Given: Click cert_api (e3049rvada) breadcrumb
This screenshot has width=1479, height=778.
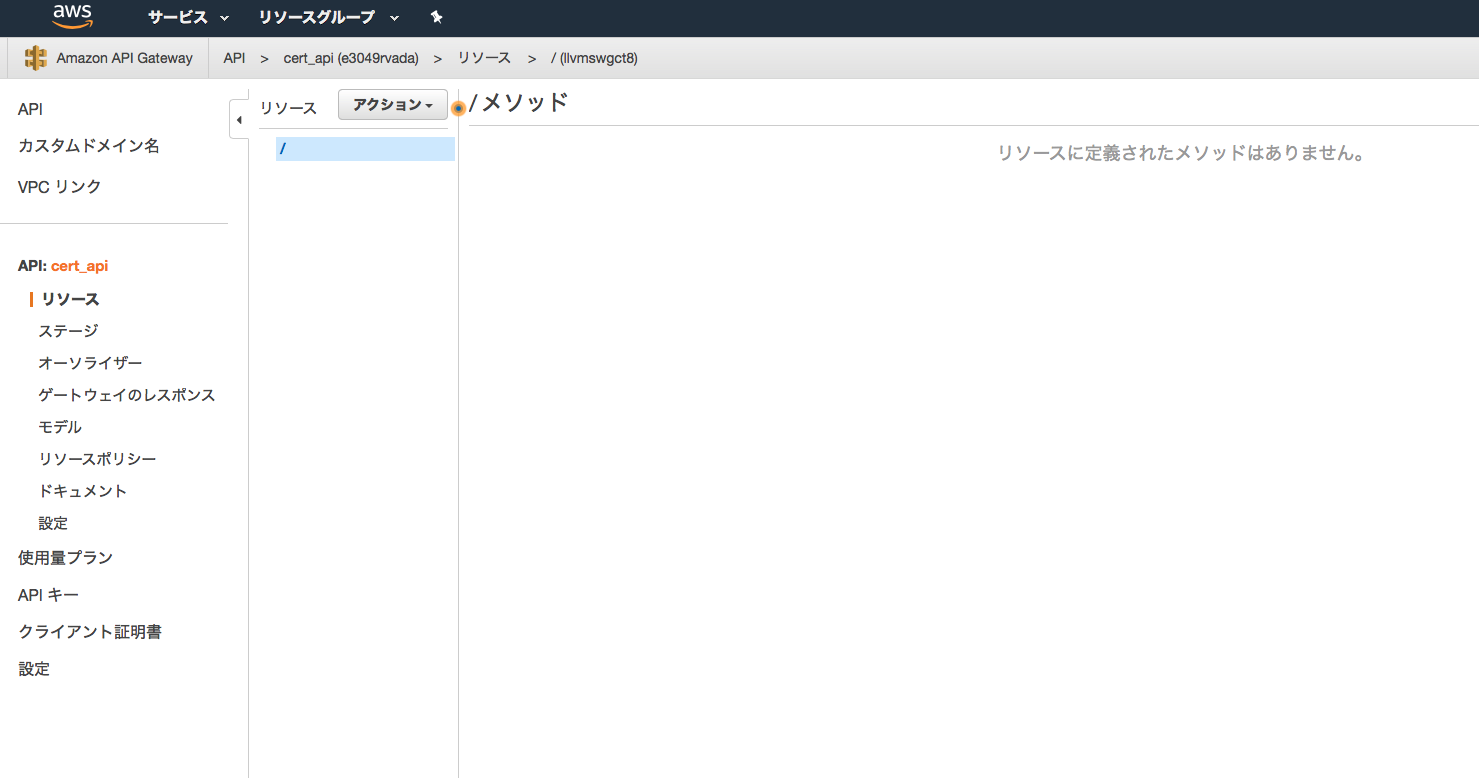Looking at the screenshot, I should 351,58.
